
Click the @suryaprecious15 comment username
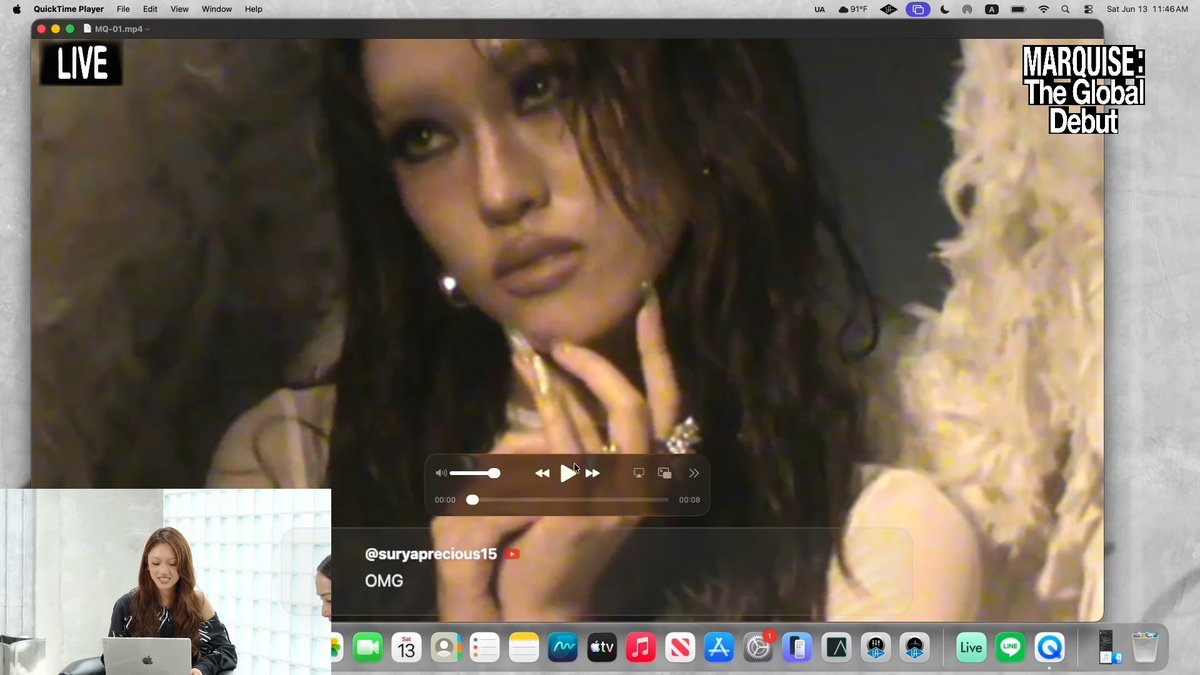(431, 554)
